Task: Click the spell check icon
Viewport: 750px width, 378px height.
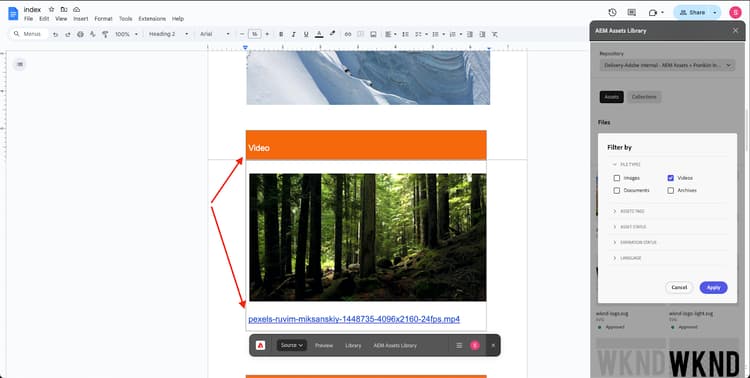Action: coord(93,34)
